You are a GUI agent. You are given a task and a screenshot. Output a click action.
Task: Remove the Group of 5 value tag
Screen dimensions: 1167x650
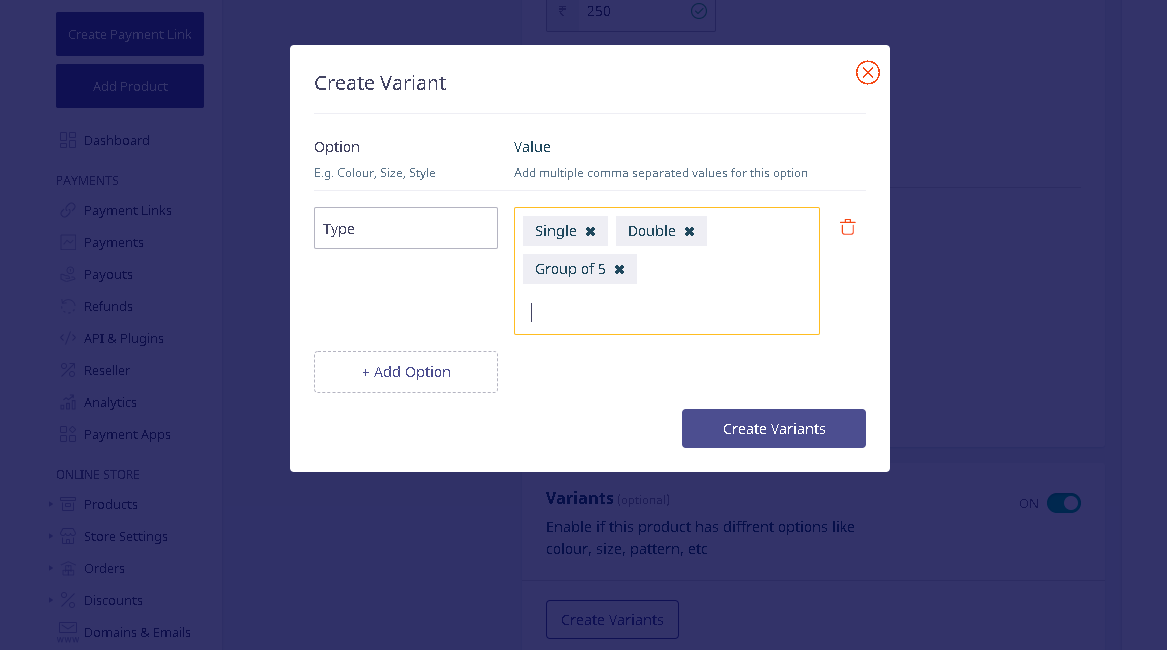pos(619,270)
